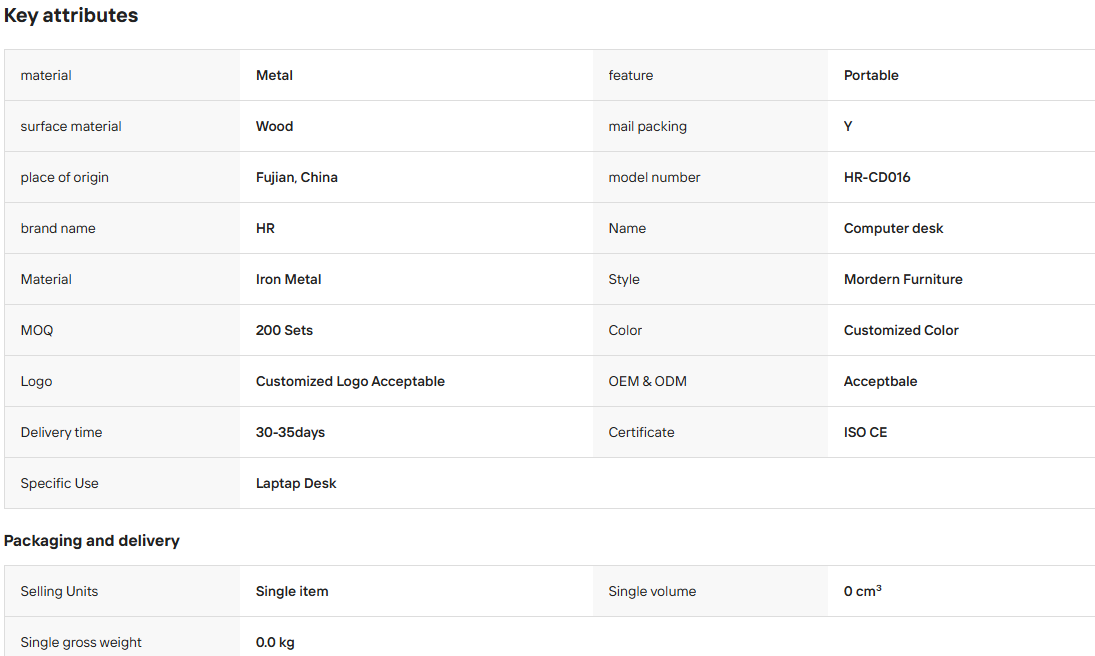Click the Fujian, China origin value
Viewport: 1095px width, 656px height.
[297, 177]
